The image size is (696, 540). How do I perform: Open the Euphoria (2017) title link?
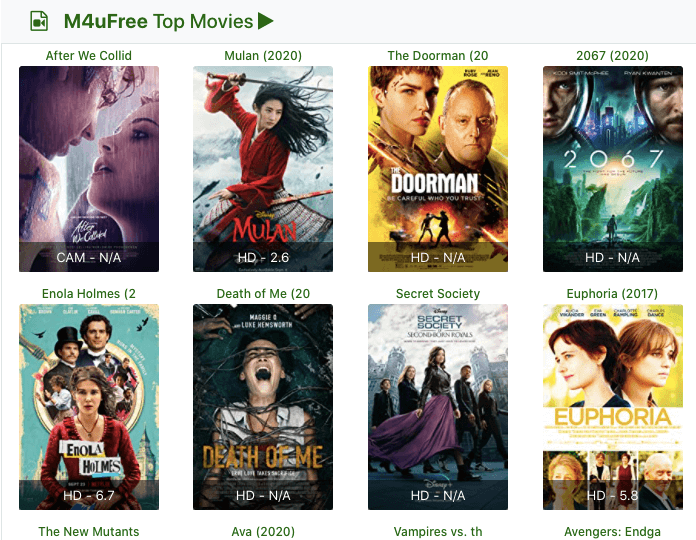coord(613,293)
